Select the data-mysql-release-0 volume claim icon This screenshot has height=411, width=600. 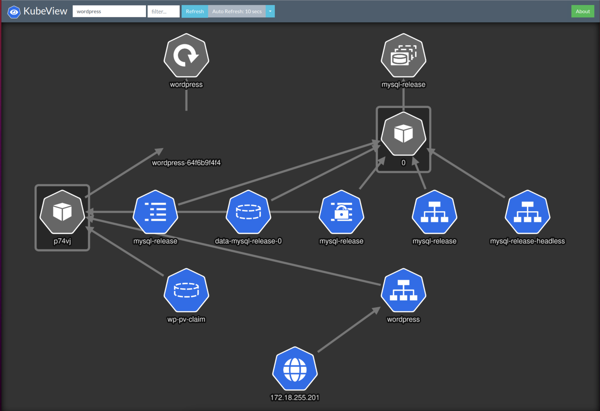click(248, 212)
